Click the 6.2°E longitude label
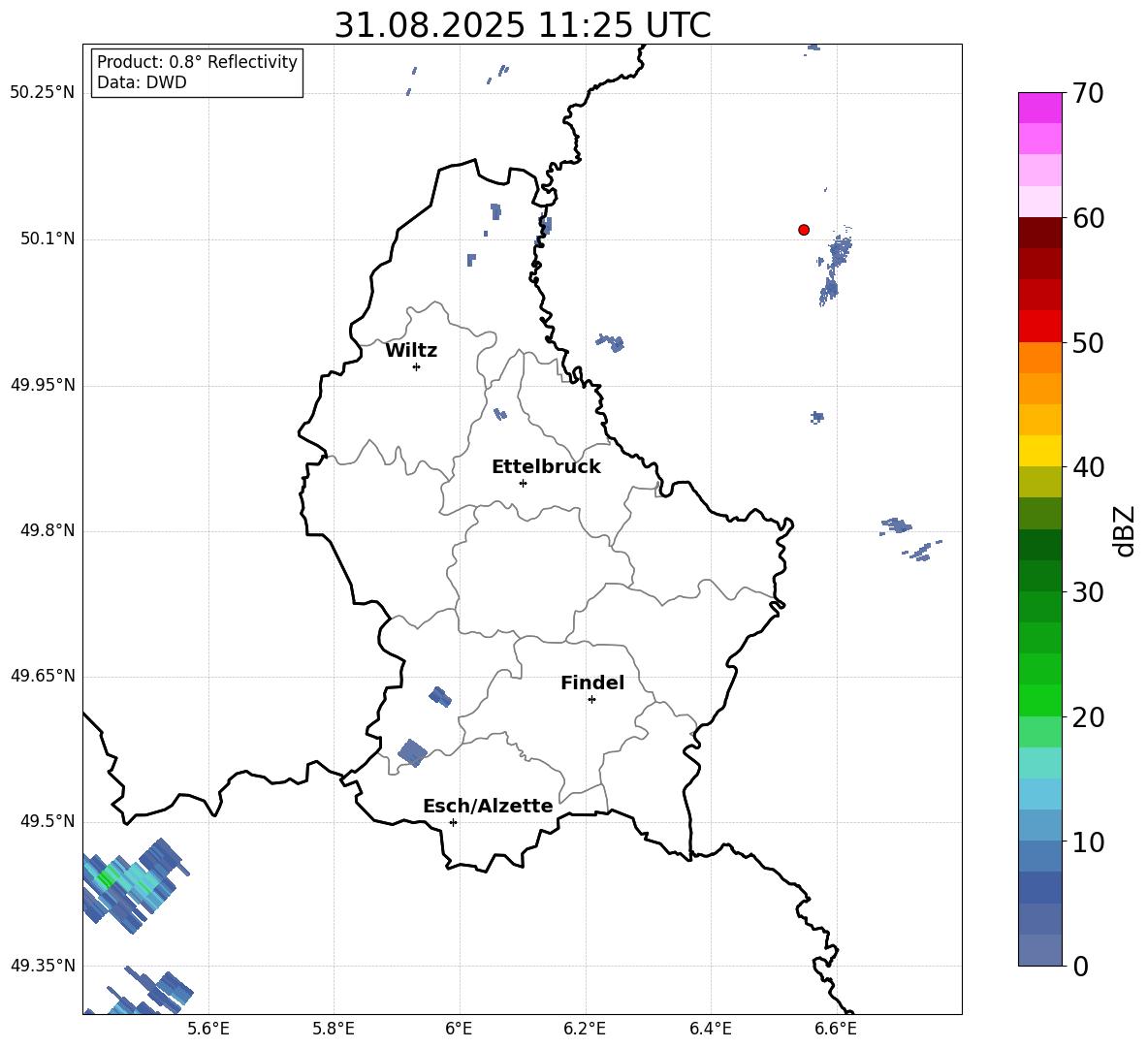 point(585,1029)
